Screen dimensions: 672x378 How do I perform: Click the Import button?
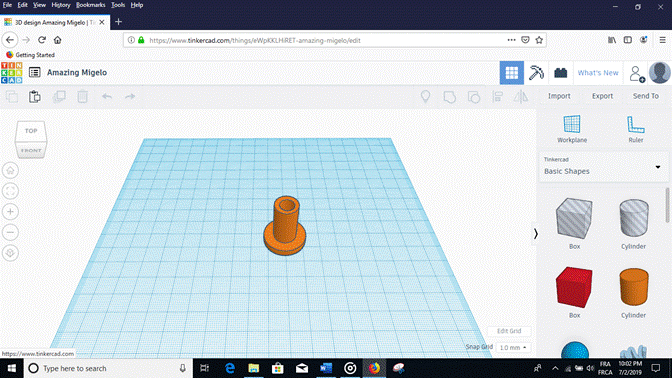[559, 96]
